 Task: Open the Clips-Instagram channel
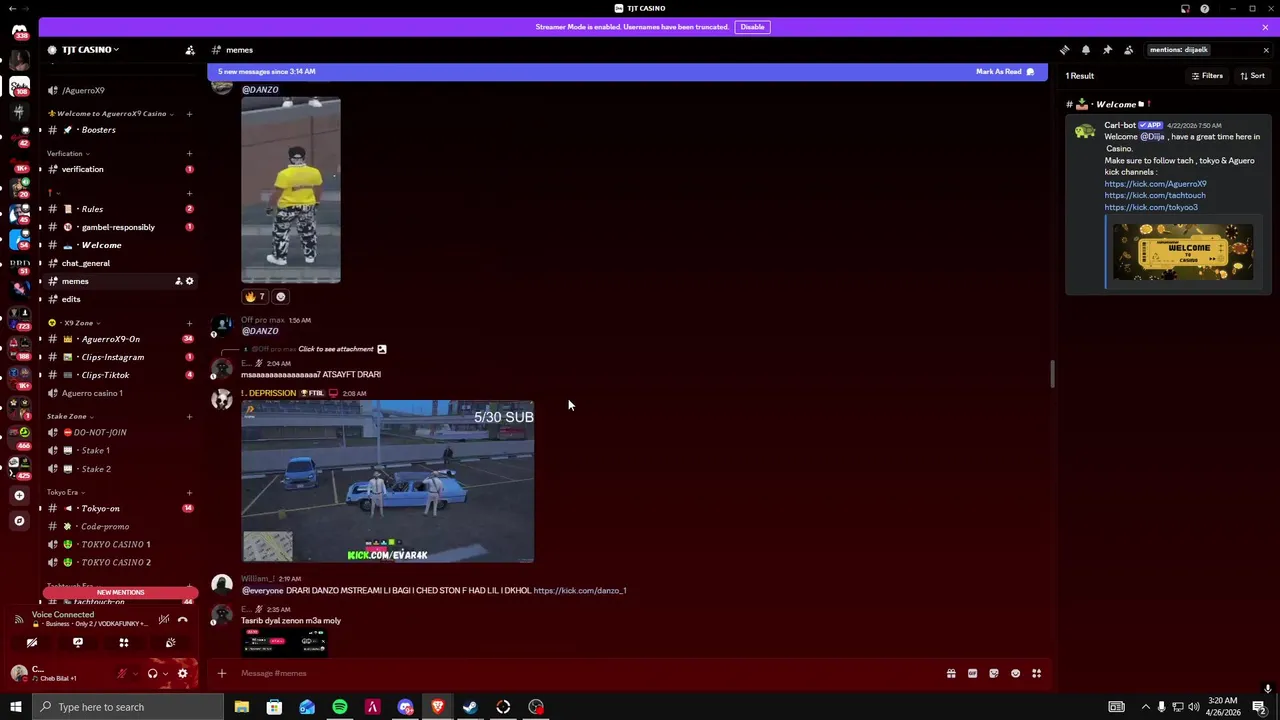tap(120, 357)
